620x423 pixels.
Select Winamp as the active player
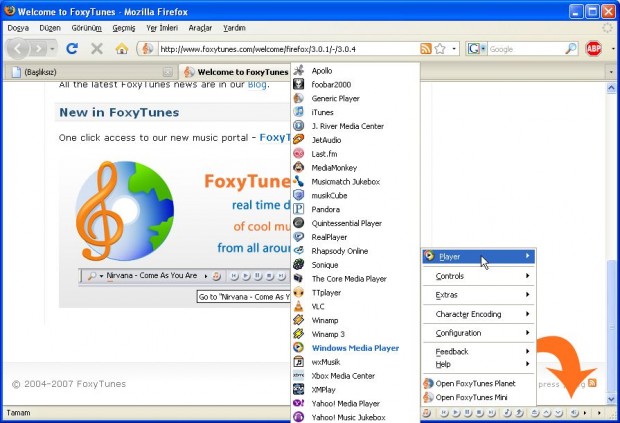tap(355, 320)
